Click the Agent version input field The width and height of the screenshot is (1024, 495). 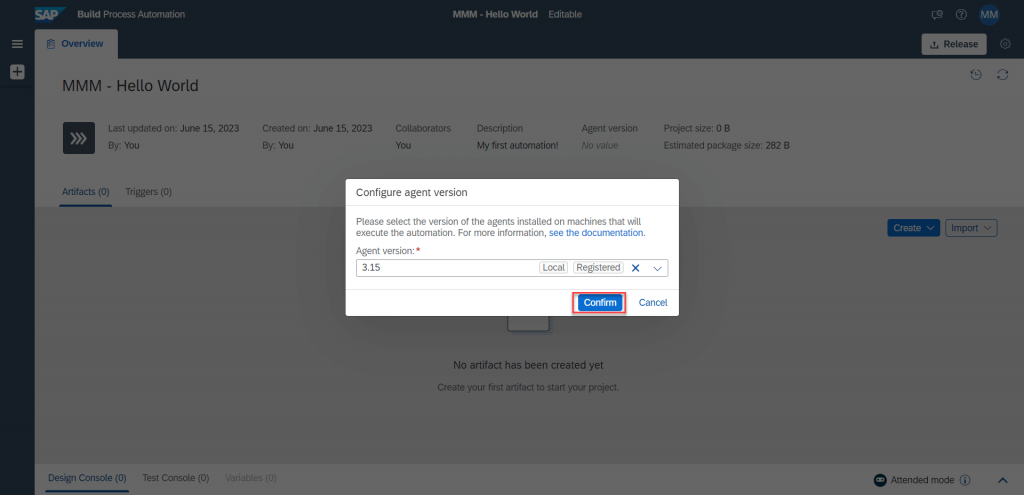[x=512, y=268]
